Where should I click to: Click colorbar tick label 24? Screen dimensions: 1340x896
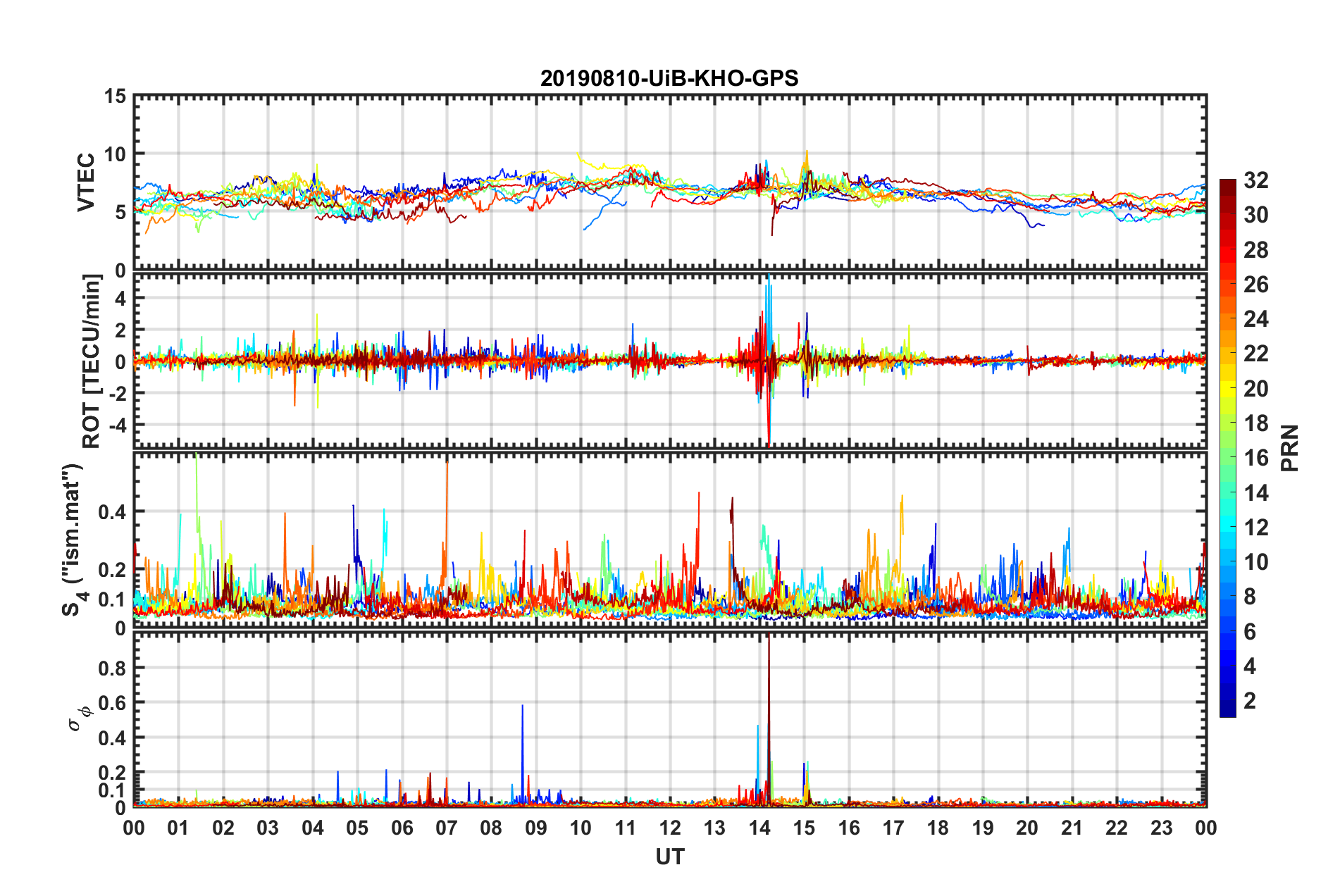click(x=1256, y=319)
